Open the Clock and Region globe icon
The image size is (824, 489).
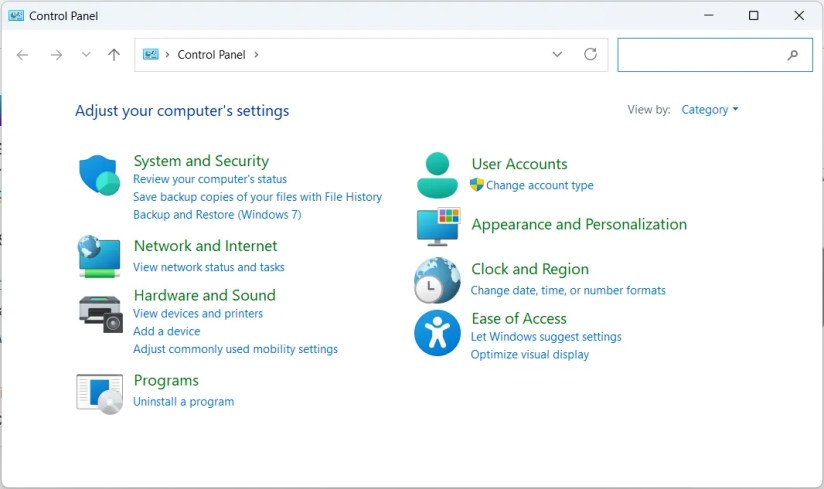pos(437,280)
